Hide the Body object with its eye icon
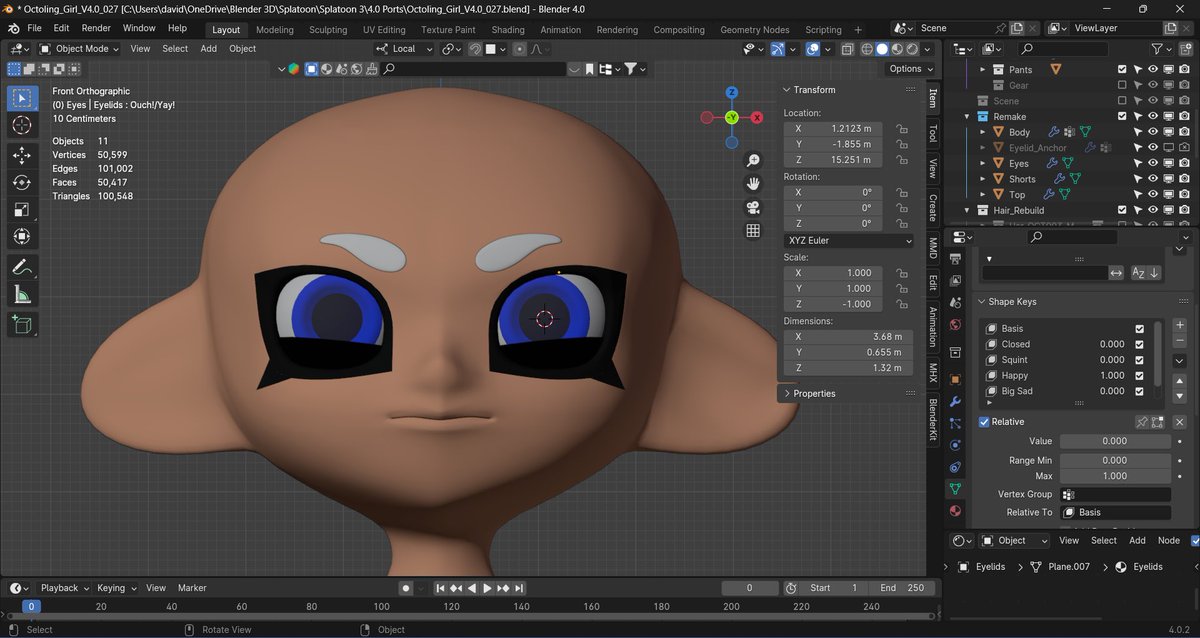Image resolution: width=1200 pixels, height=638 pixels. tap(1152, 132)
